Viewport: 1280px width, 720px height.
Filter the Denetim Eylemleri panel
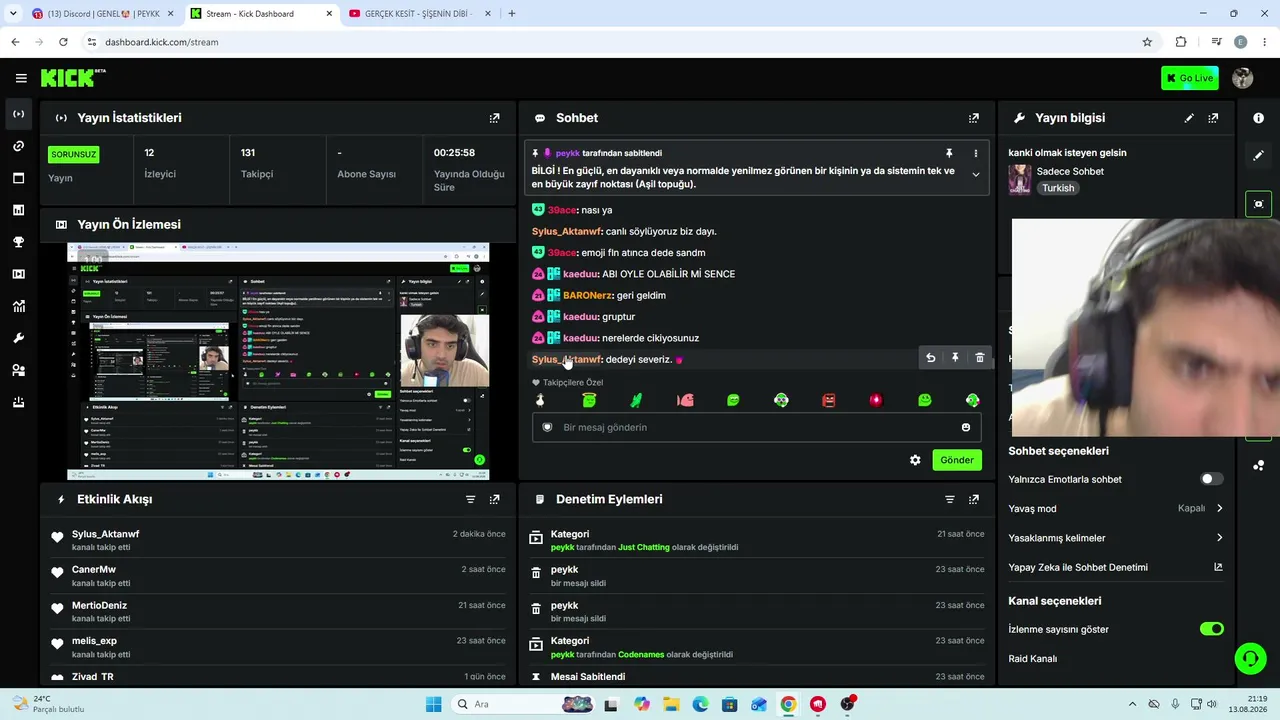tap(950, 499)
